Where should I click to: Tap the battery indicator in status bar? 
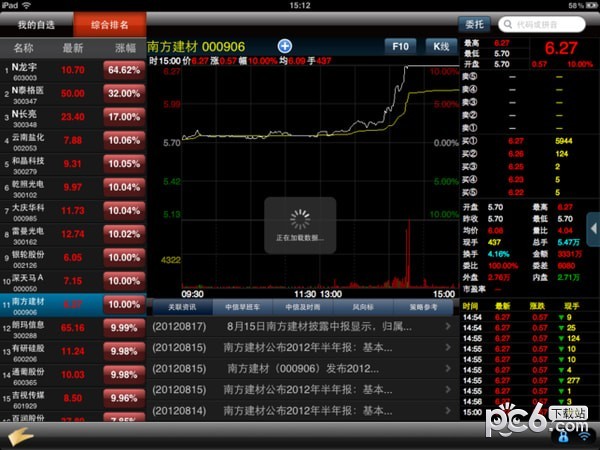click(591, 5)
